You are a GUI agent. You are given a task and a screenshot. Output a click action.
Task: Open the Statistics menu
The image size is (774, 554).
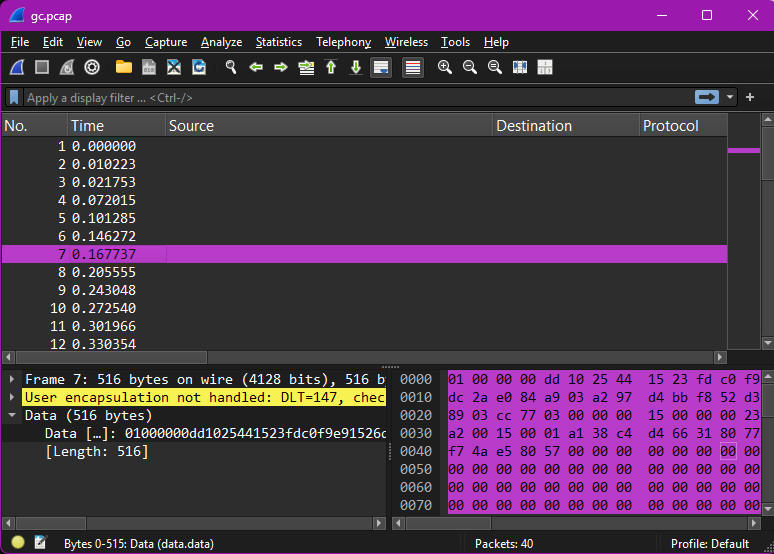point(278,42)
